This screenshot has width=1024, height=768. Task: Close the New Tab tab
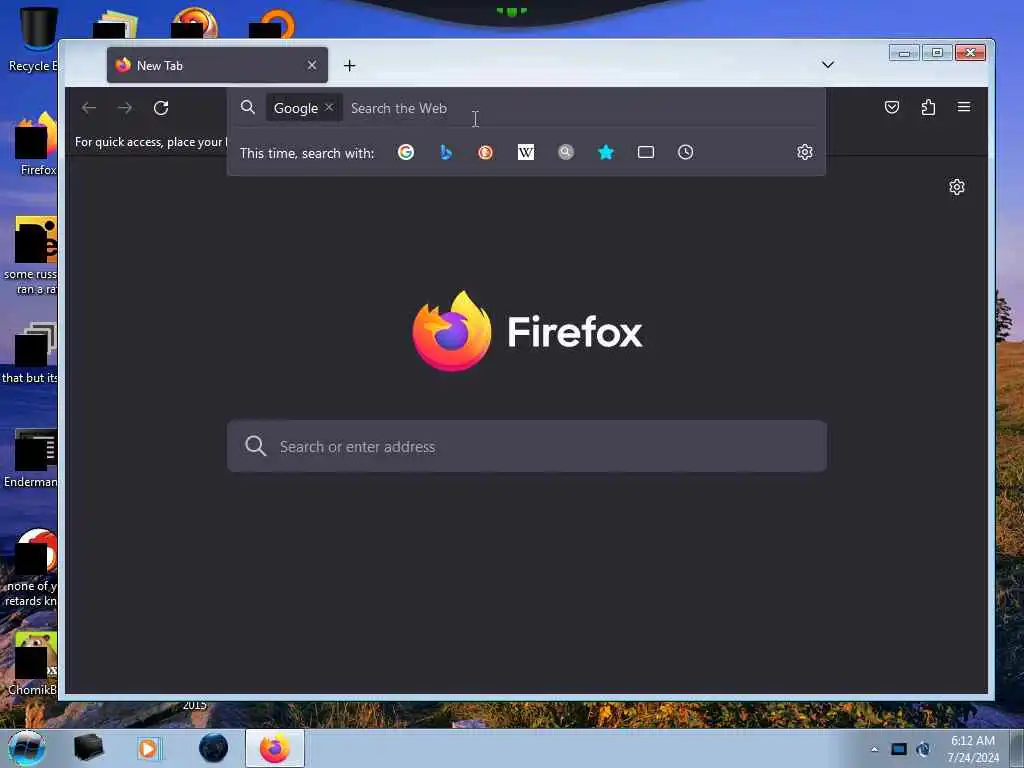312,65
